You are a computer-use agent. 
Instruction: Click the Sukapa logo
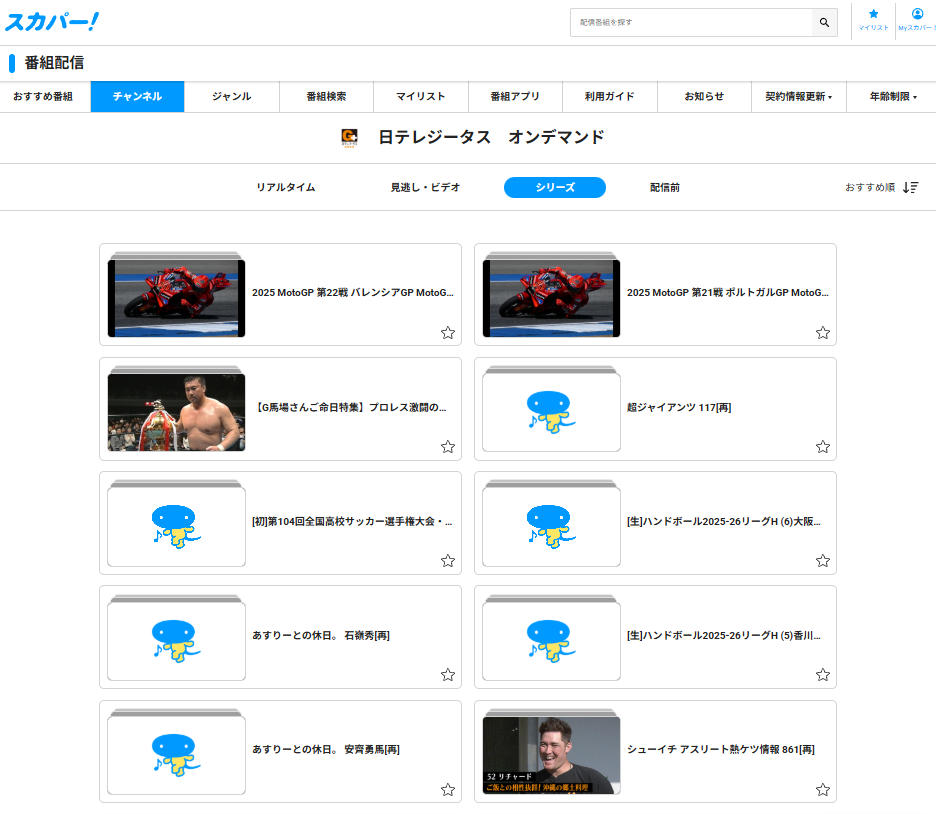(52, 21)
